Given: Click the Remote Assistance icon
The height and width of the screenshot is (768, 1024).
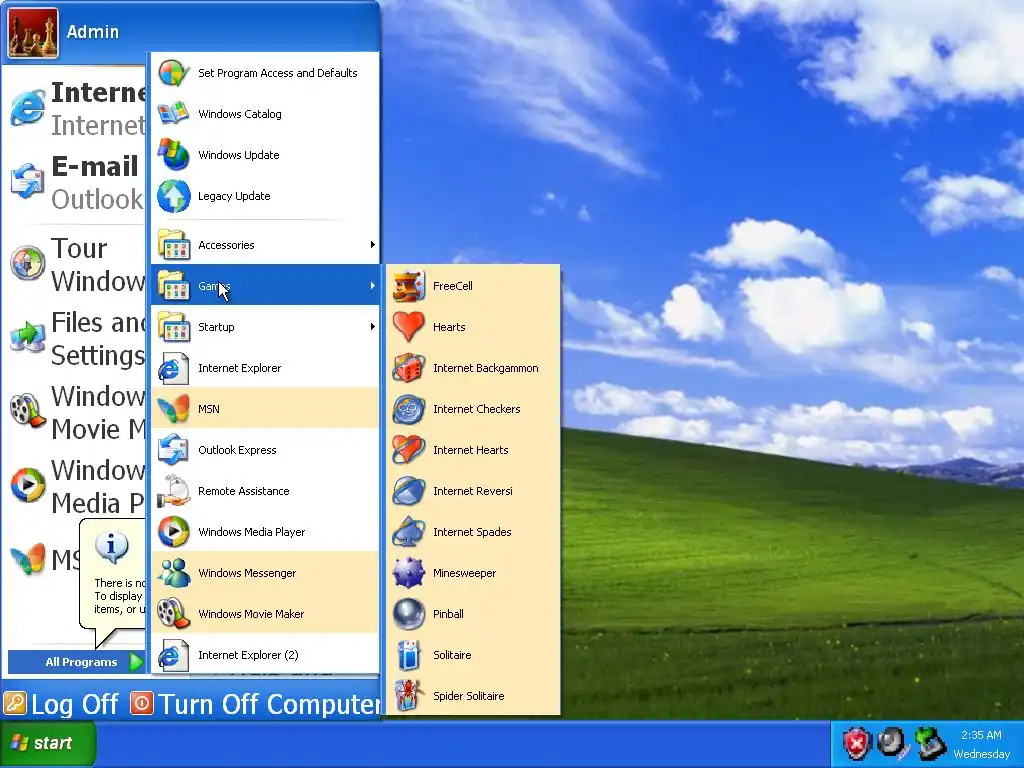Looking at the screenshot, I should point(174,491).
